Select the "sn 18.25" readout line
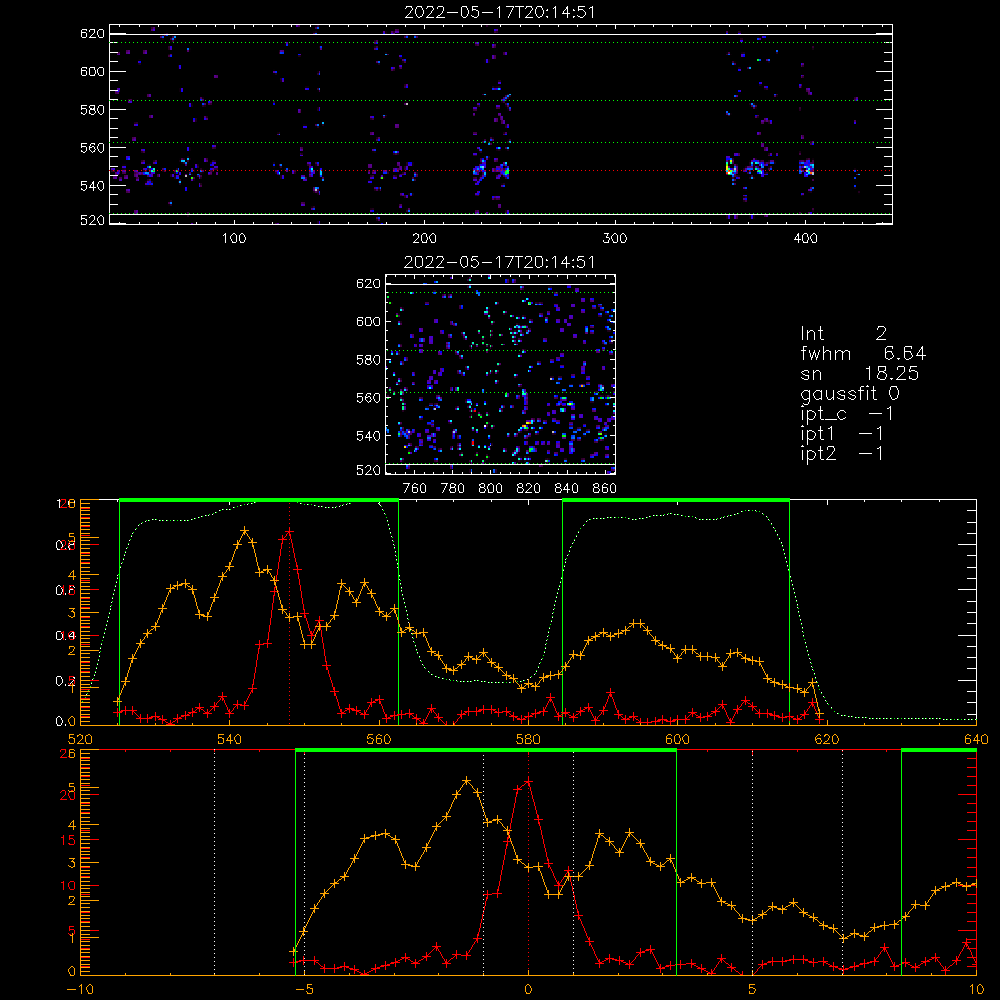 pos(860,374)
